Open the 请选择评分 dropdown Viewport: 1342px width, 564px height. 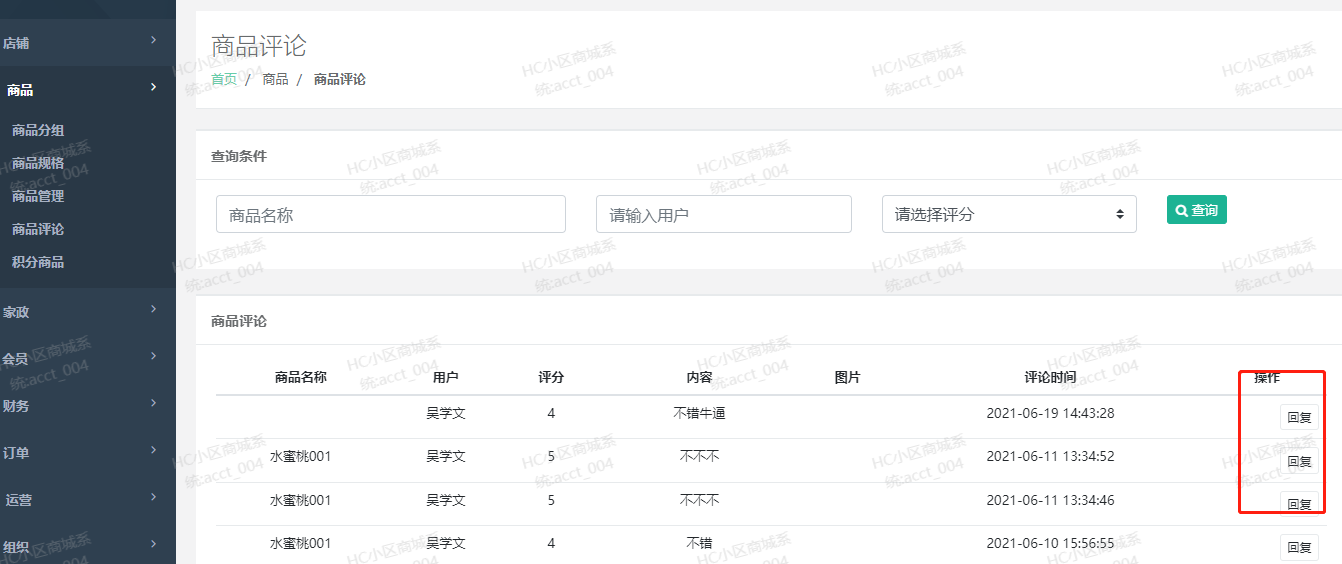click(1009, 214)
